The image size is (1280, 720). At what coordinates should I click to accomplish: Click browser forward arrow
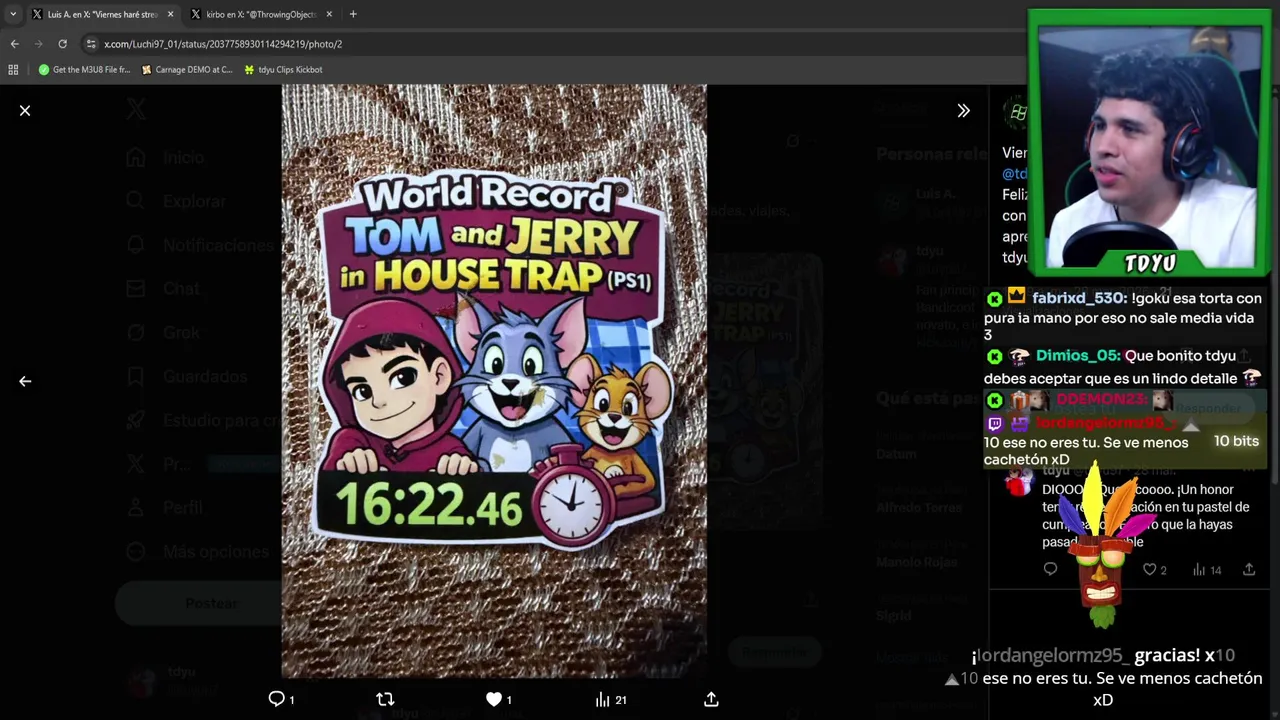tap(38, 44)
